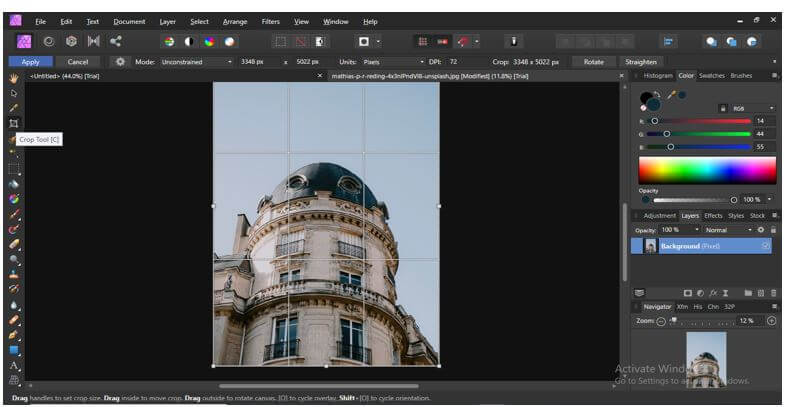Select the Color Picker tool in left toolbar
This screenshot has width=789, height=407.
coord(14,108)
